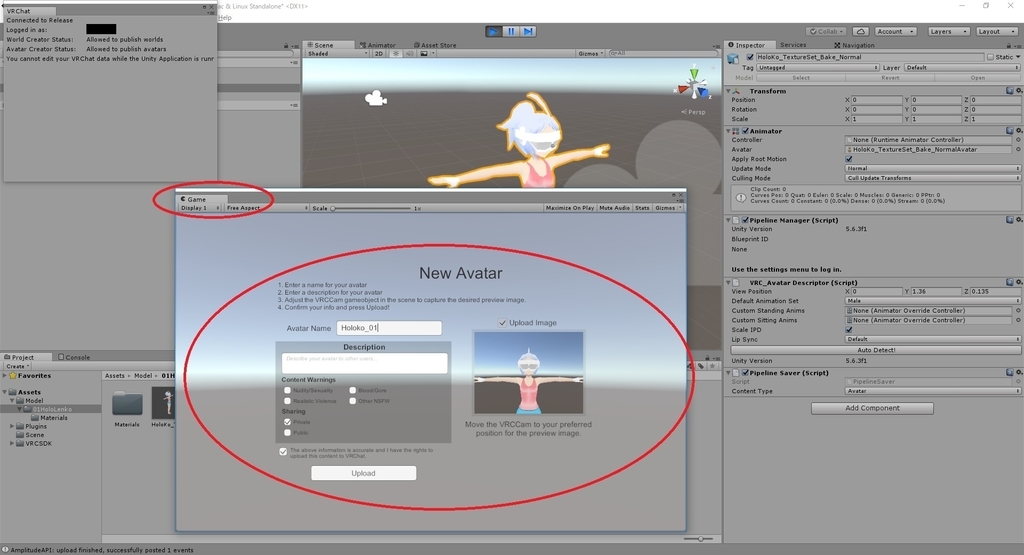
Task: Click the Transform component gear settings icon
Action: [x=1019, y=91]
